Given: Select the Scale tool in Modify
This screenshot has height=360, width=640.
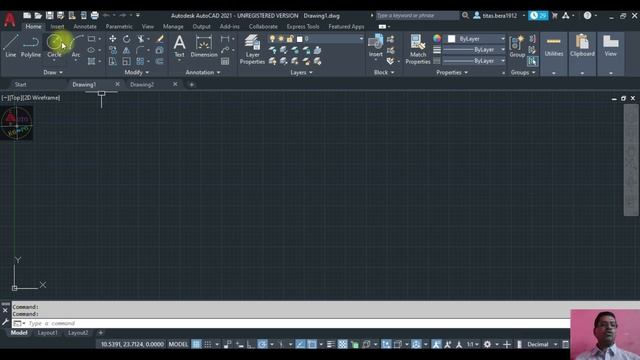Looking at the screenshot, I should 127,61.
